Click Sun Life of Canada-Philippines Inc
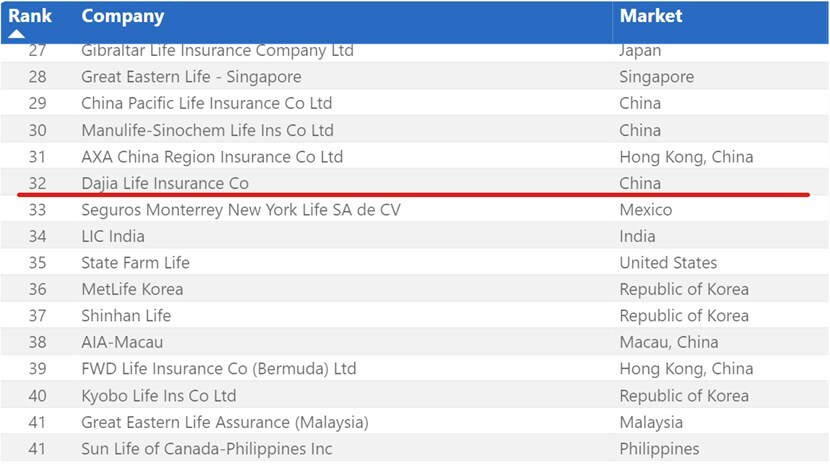Screen dimensions: 830x464 click(206, 449)
